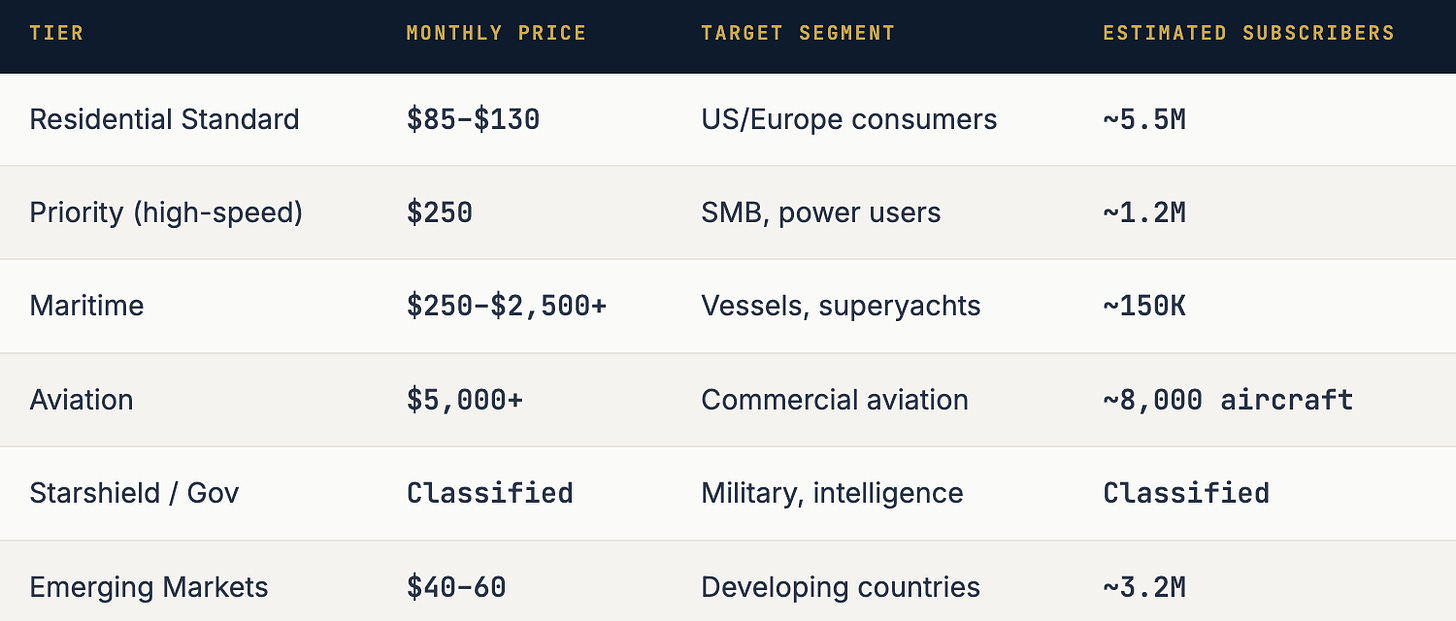This screenshot has height=621, width=1456.
Task: Click the Priority (high-speed) tier cell
Action: pyautogui.click(x=166, y=213)
